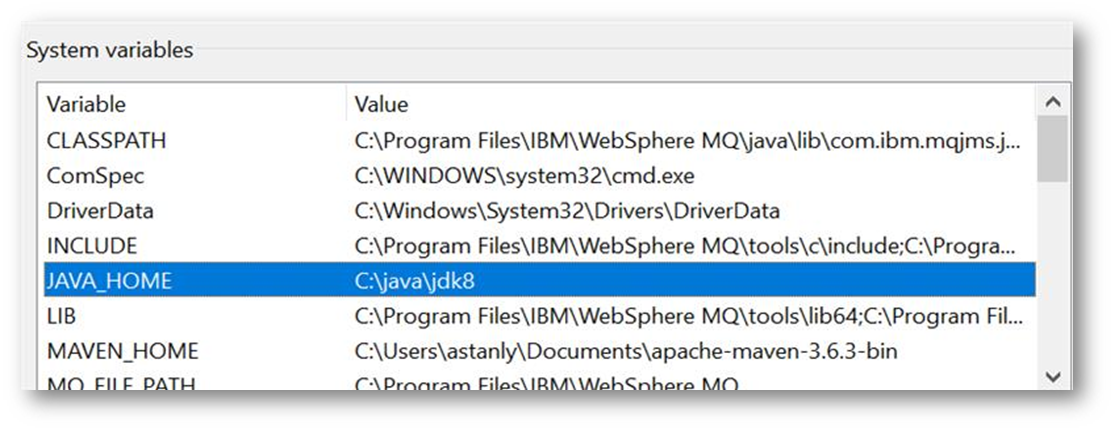Click the LIB value containing tools\lib64
Viewport: 1115px width, 432px height.
pyautogui.click(x=687, y=316)
